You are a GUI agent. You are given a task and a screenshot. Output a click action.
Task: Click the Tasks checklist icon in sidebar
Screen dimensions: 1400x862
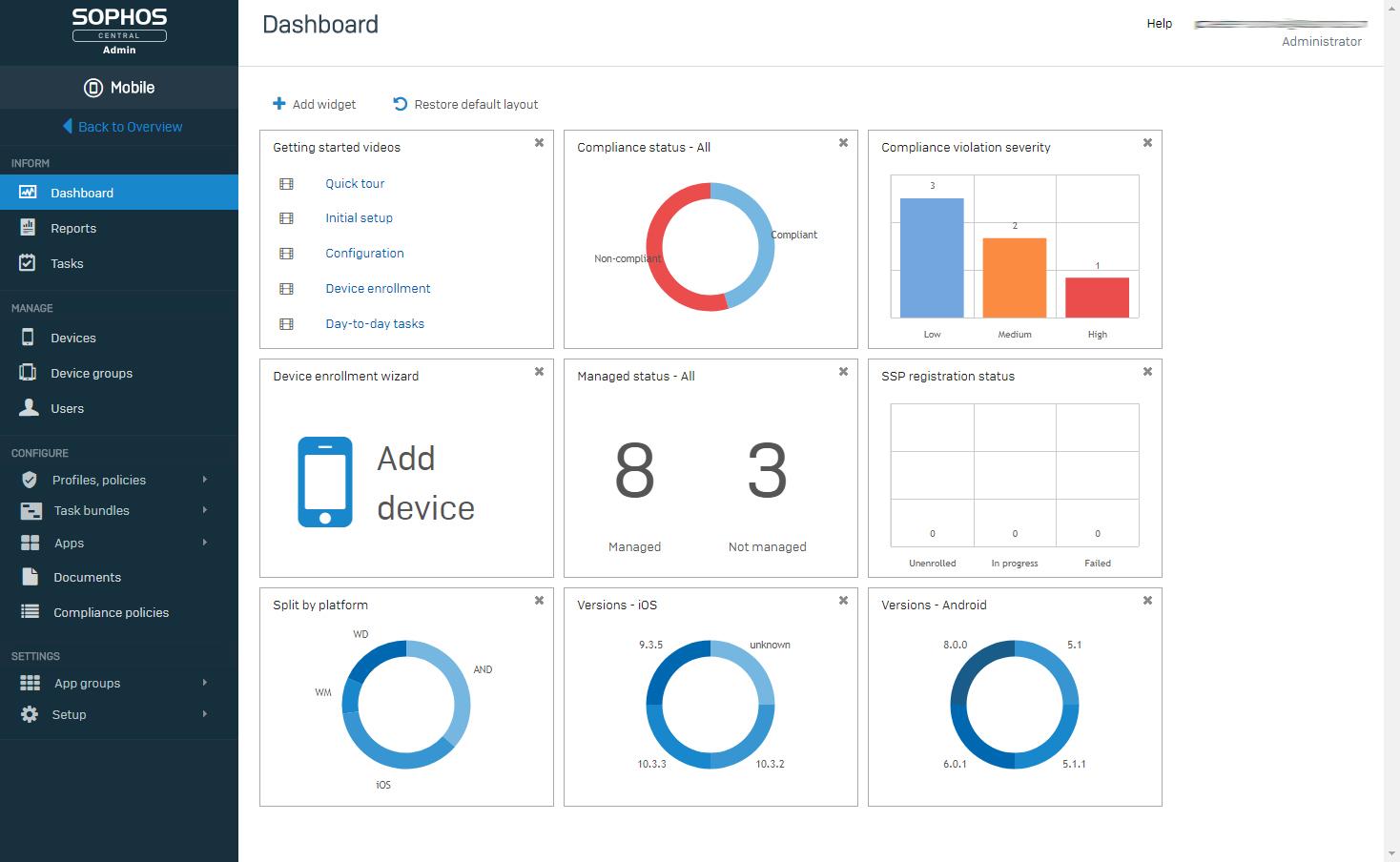click(28, 263)
